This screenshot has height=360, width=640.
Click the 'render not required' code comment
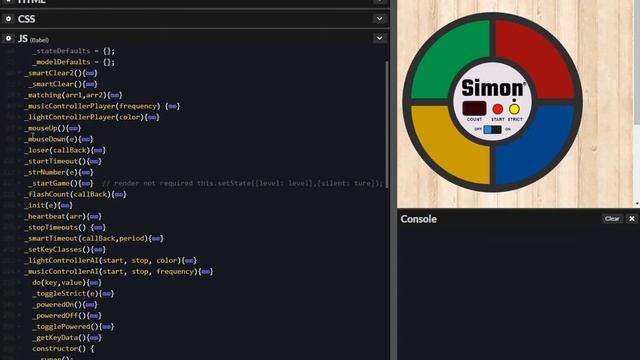[242, 183]
